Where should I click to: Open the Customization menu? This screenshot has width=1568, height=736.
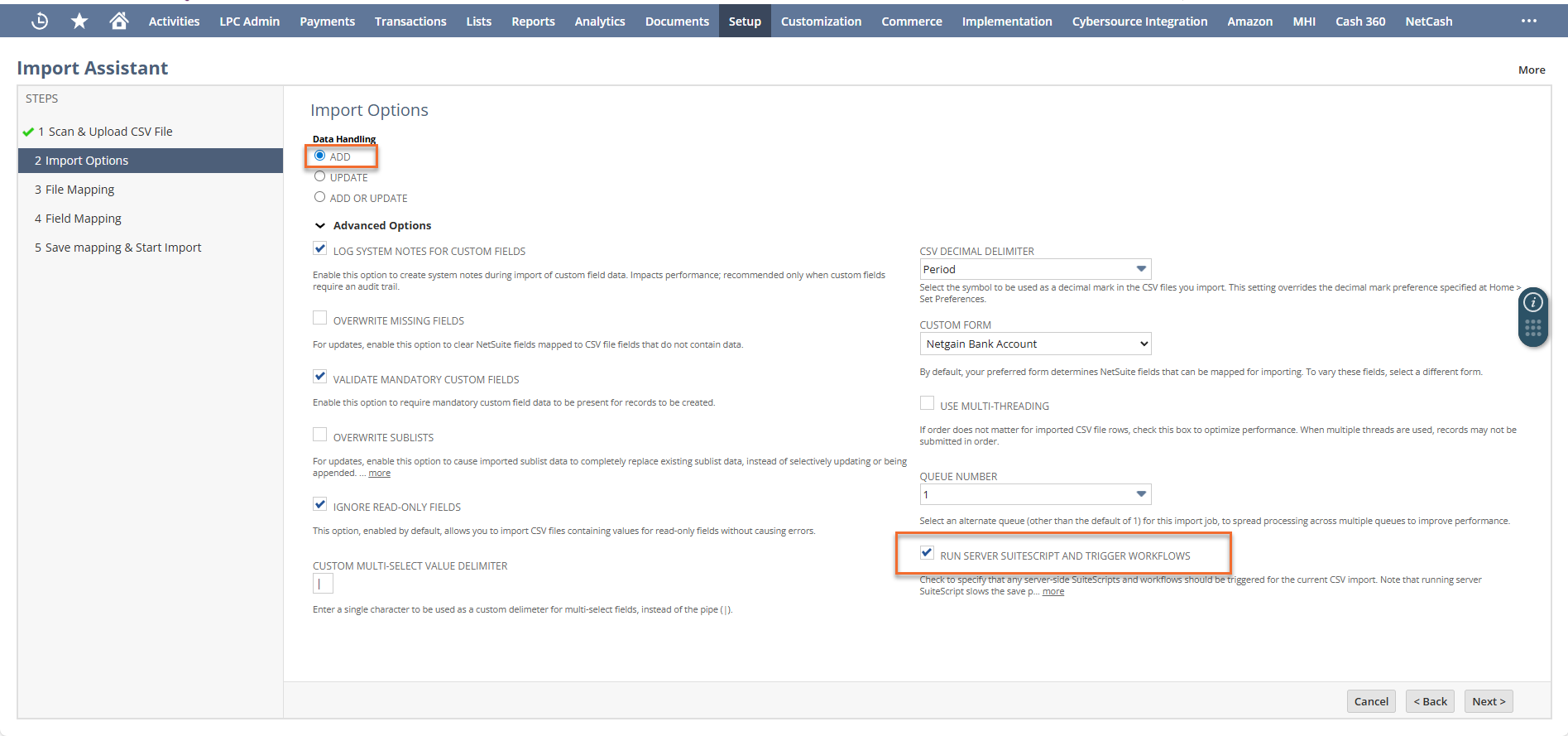821,22
